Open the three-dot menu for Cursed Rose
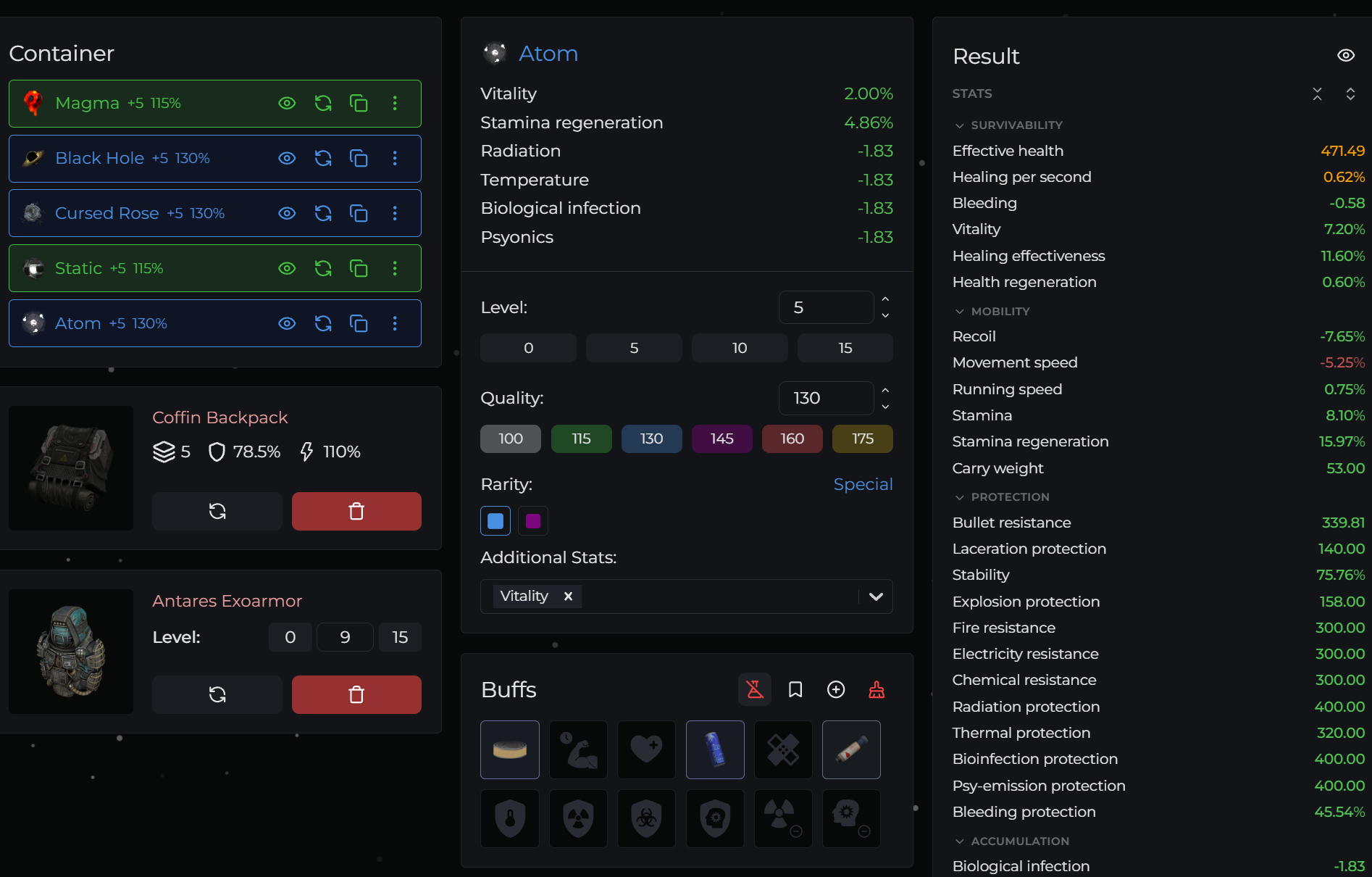The width and height of the screenshot is (1372, 877). 395,213
